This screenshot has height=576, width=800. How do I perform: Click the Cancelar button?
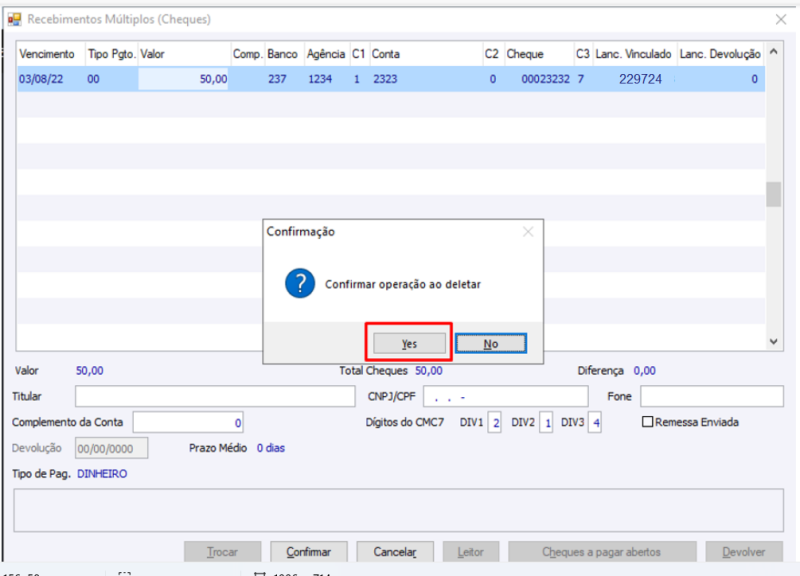(395, 552)
